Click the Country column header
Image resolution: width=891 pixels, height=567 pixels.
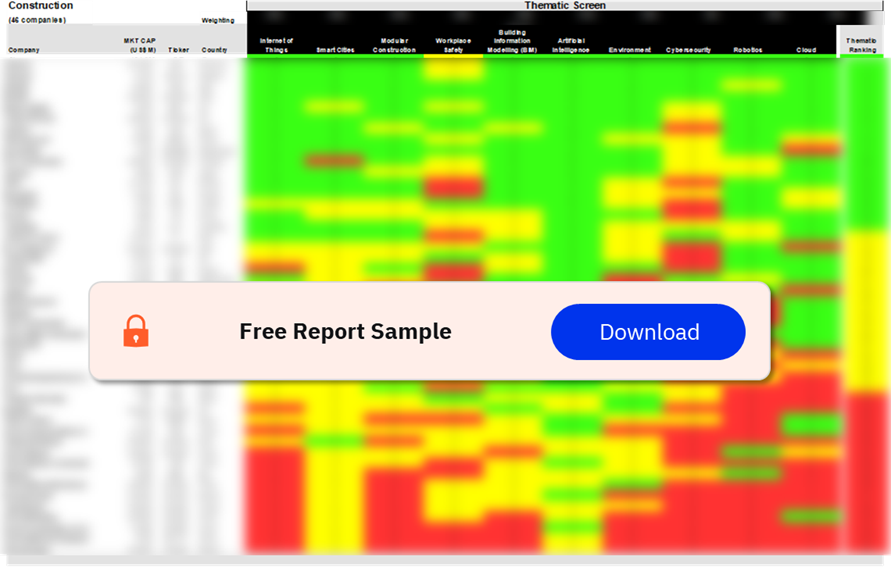tap(214, 50)
